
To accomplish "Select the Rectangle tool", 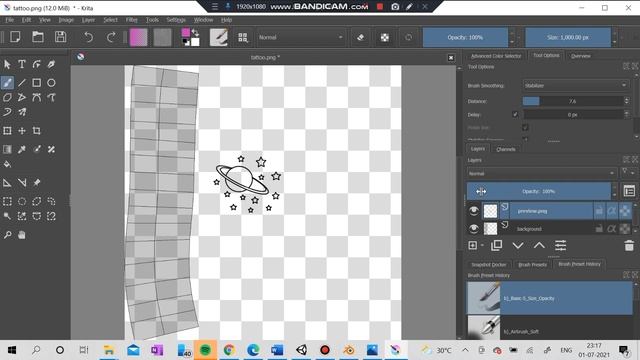I will pos(37,83).
